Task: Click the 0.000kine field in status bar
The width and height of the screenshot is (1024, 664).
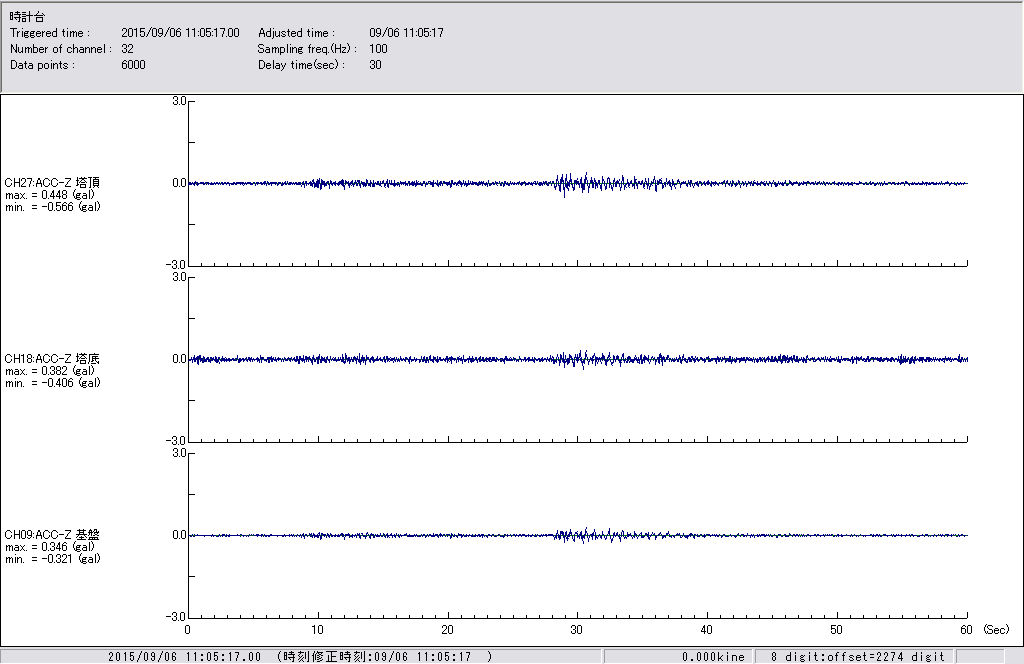Action: (713, 657)
